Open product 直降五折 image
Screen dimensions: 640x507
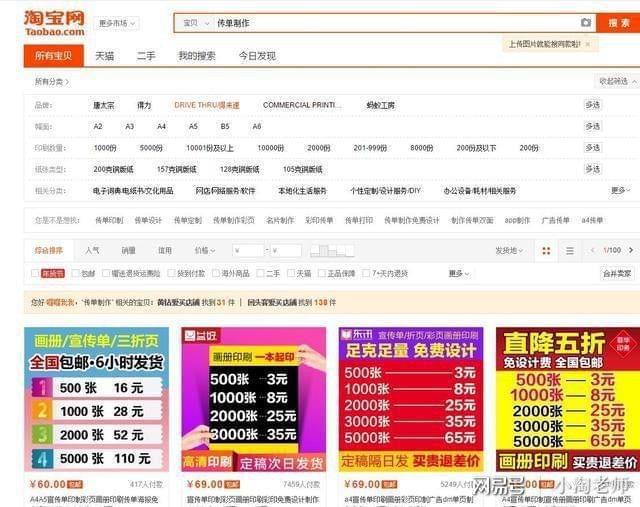tap(568, 399)
